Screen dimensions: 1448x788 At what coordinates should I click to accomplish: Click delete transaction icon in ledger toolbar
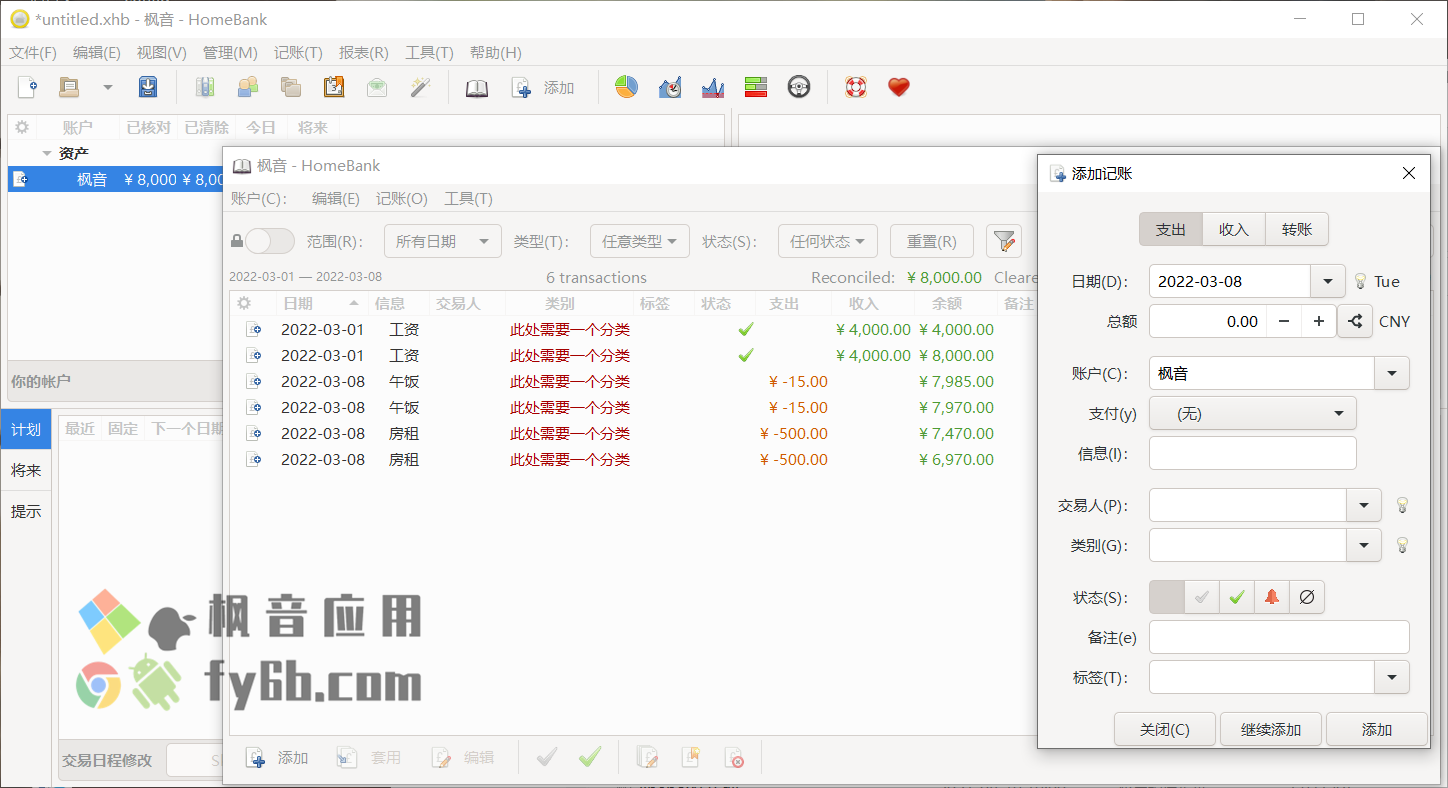(734, 758)
